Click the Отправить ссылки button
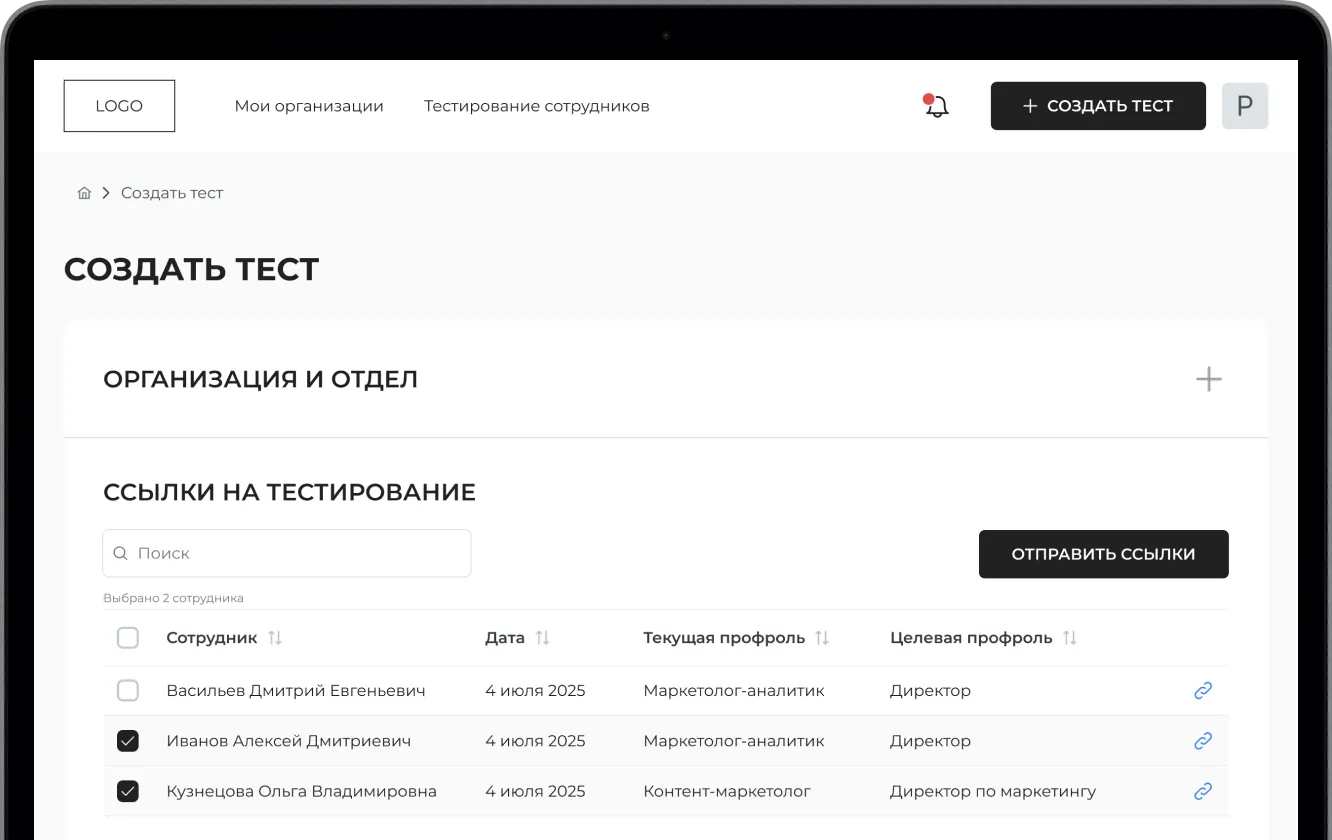 point(1103,554)
